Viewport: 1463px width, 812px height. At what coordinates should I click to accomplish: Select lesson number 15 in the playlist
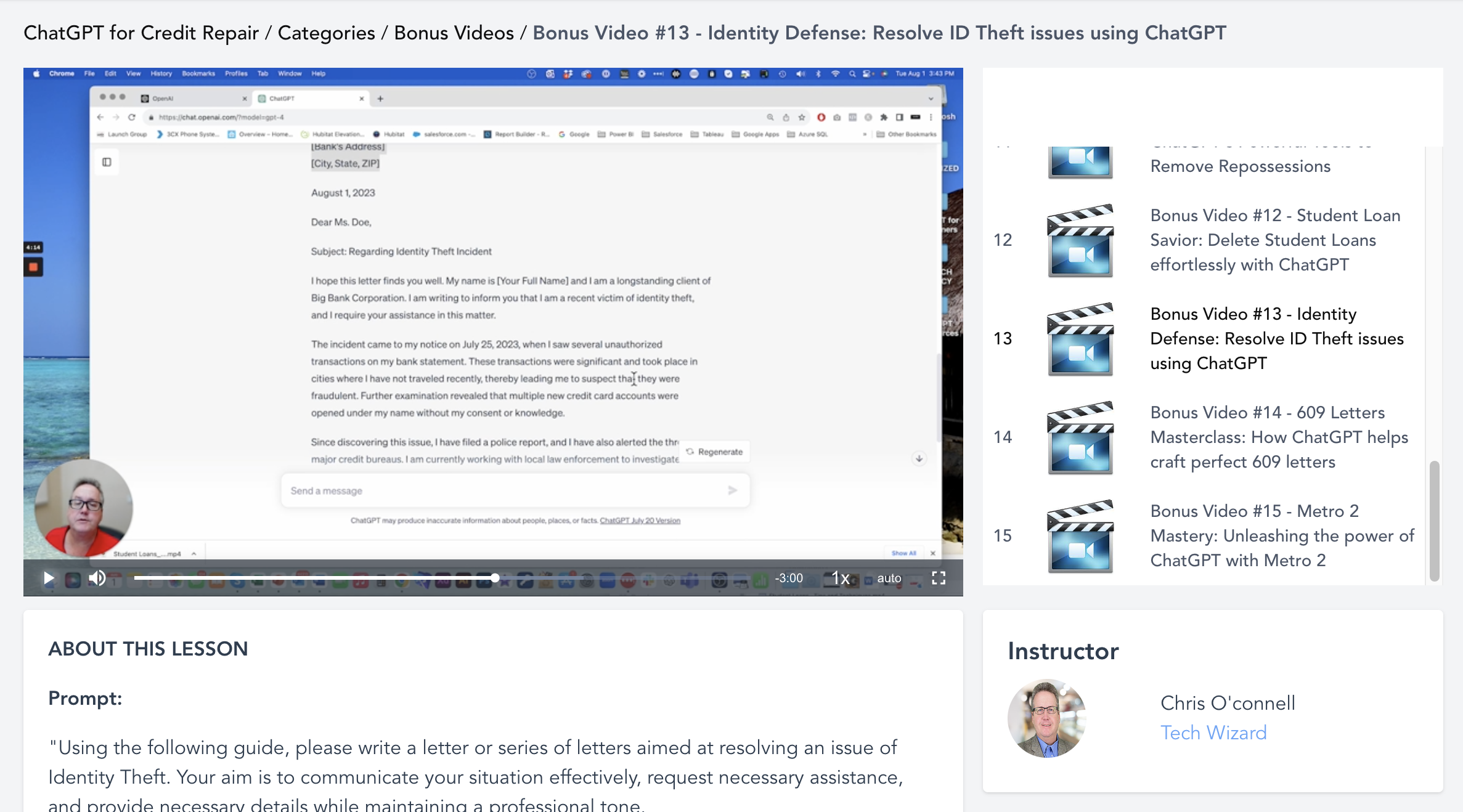pos(1003,535)
